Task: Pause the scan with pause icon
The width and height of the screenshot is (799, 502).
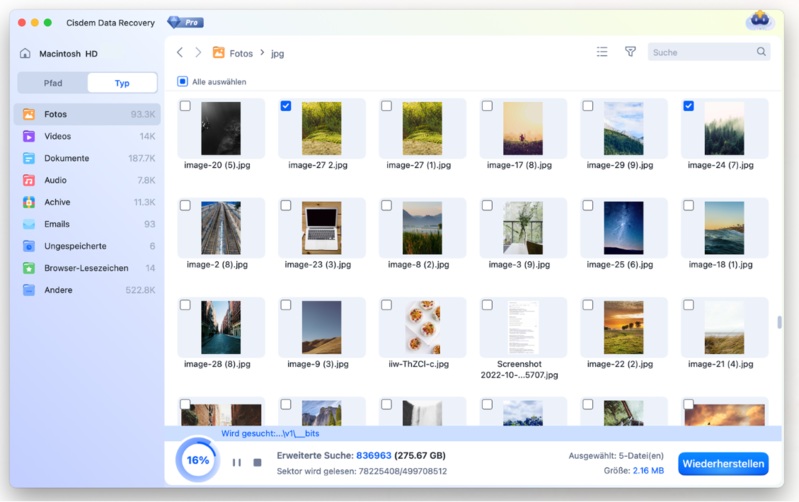Action: coord(237,462)
